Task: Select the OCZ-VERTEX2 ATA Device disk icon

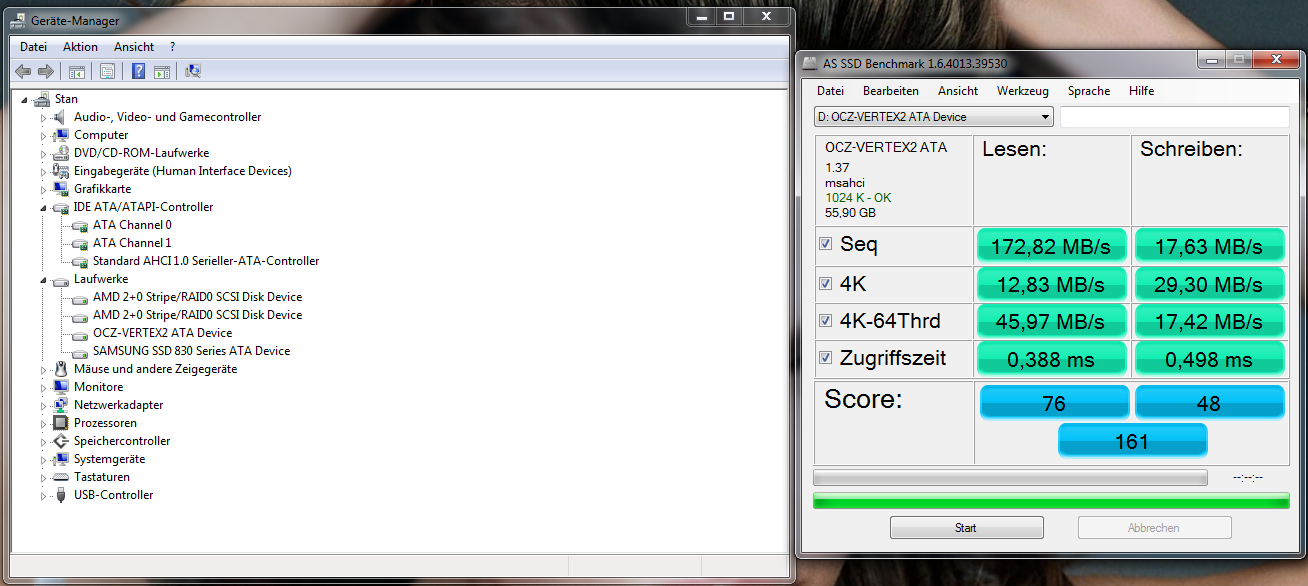Action: pos(80,333)
